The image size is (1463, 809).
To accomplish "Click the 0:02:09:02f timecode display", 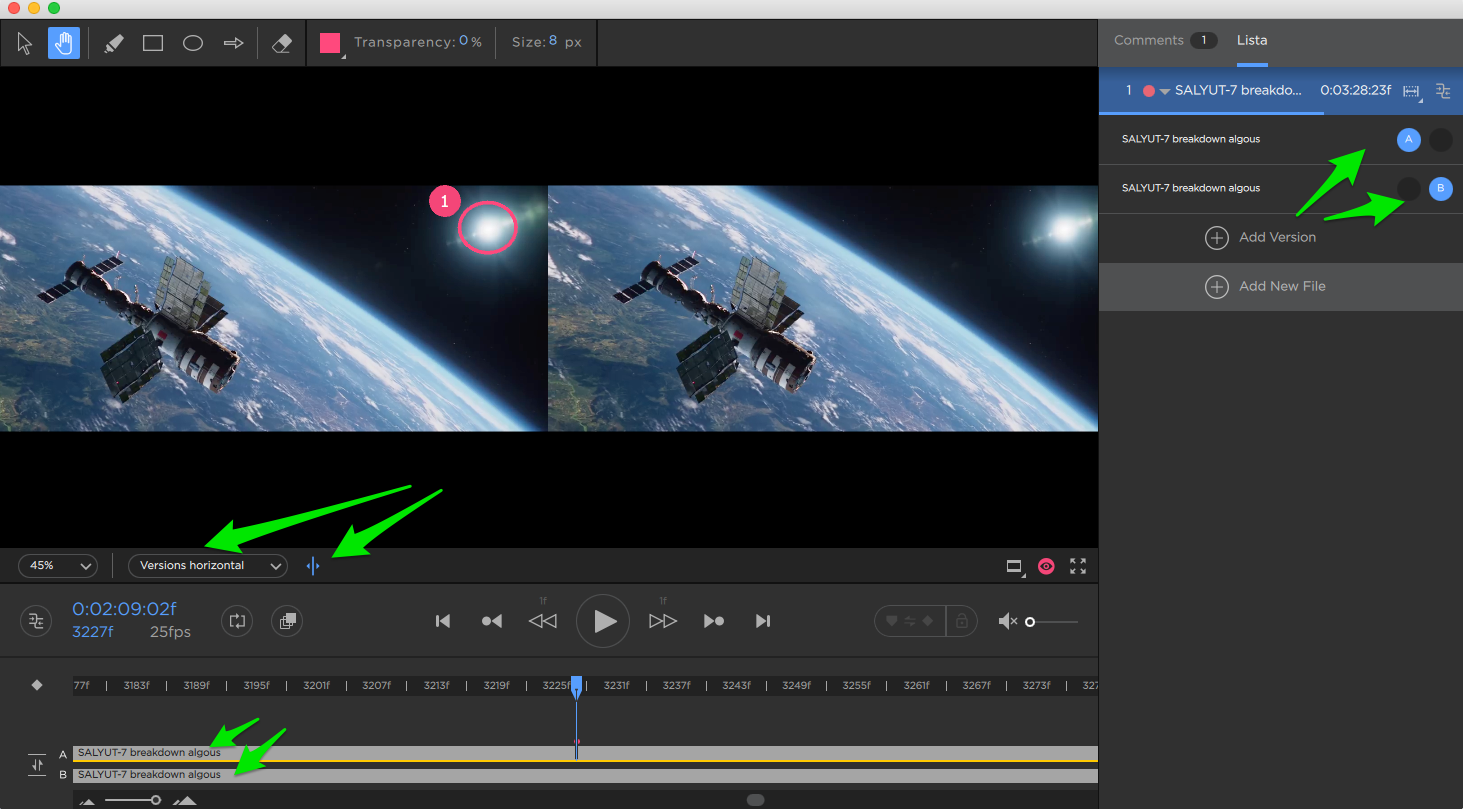I will coord(124,609).
